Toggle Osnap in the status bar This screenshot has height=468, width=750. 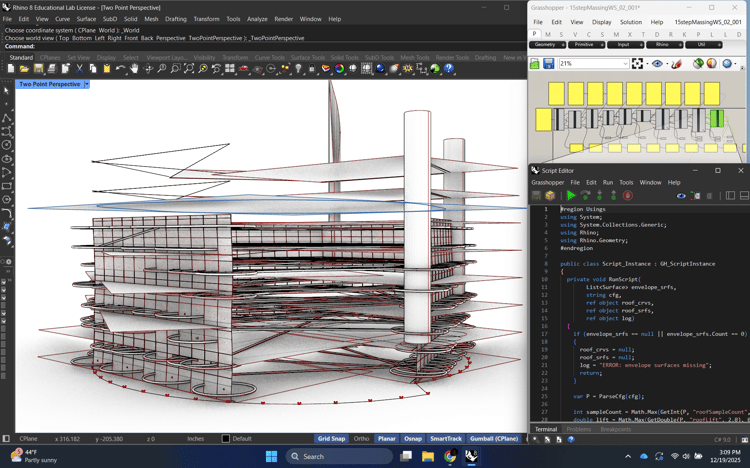[412, 439]
